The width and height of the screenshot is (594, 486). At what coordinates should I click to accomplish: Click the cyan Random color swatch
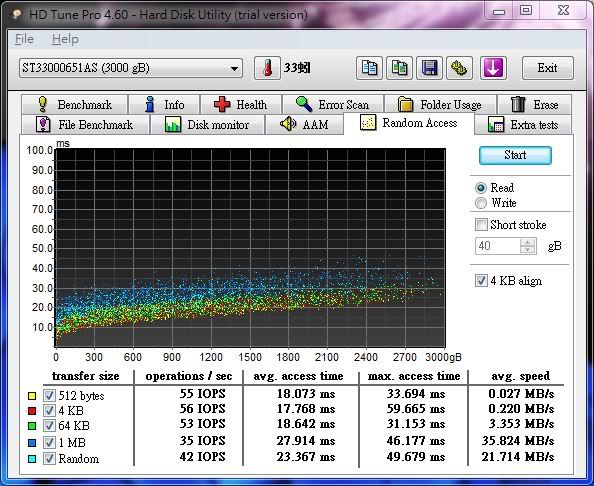tap(32, 459)
